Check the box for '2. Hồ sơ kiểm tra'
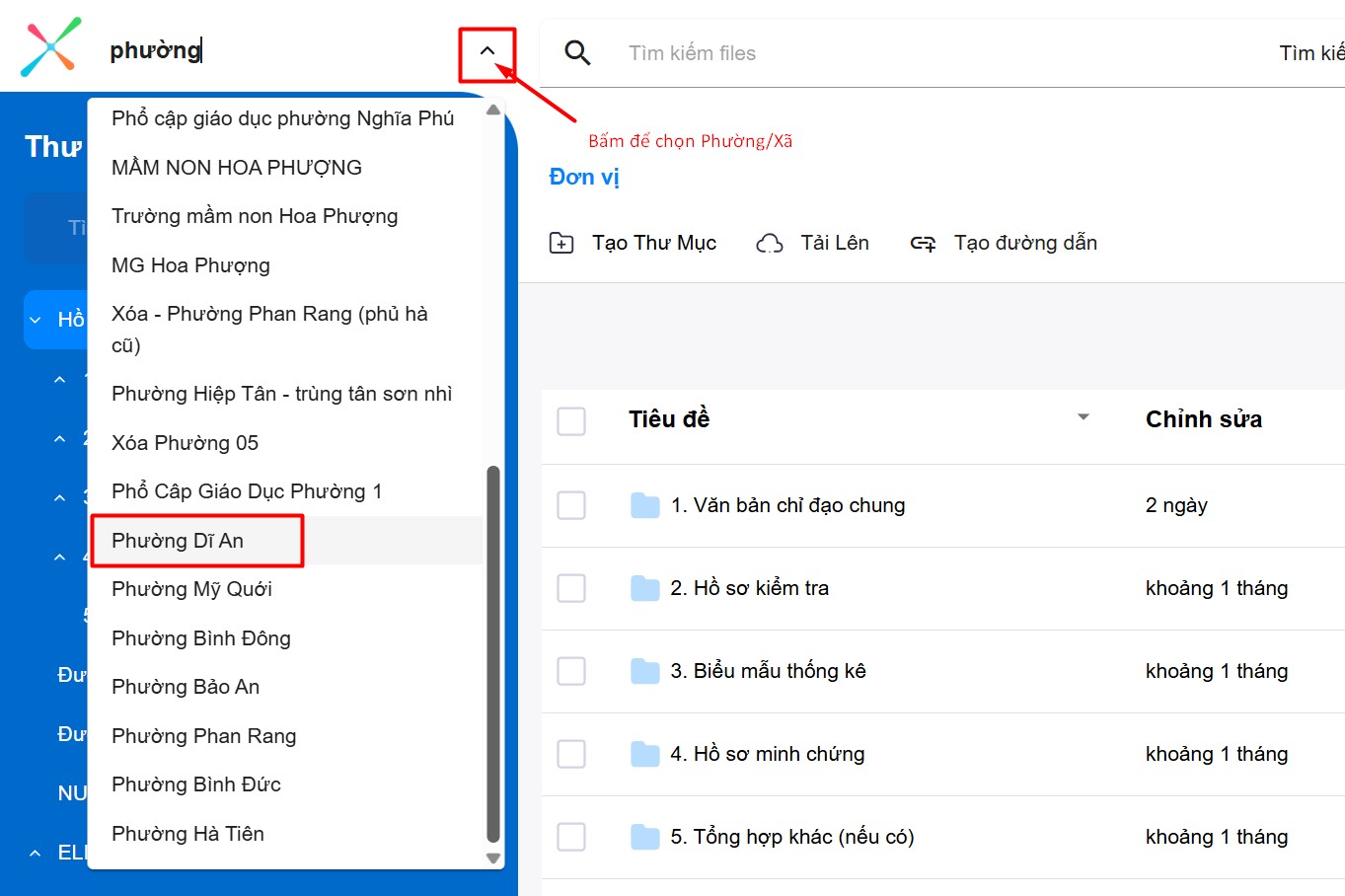Viewport: 1345px width, 896px height. [x=571, y=589]
